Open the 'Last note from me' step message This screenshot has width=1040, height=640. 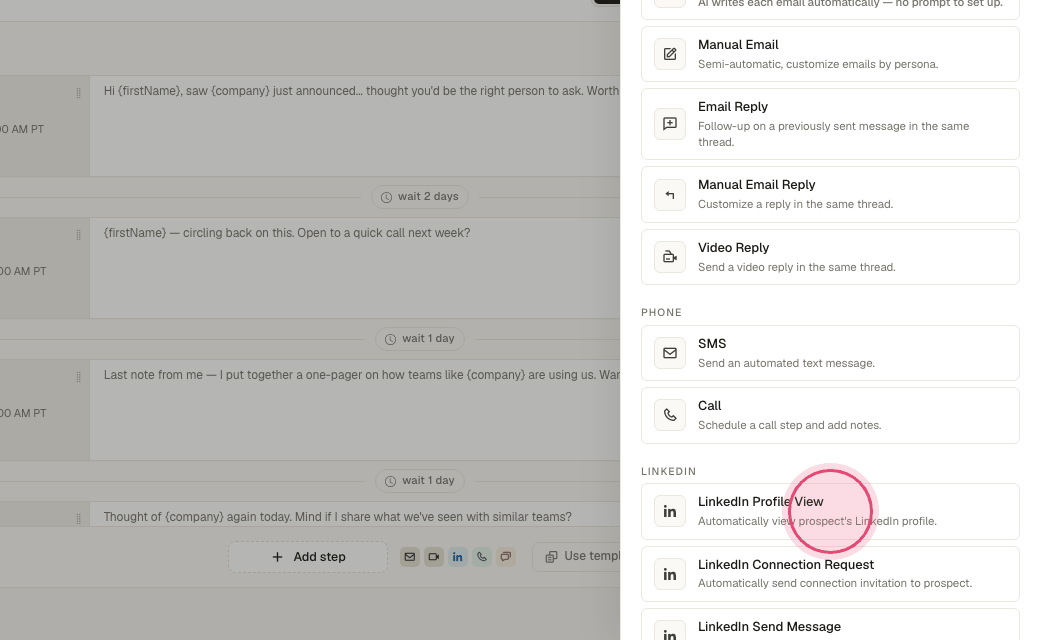(355, 410)
